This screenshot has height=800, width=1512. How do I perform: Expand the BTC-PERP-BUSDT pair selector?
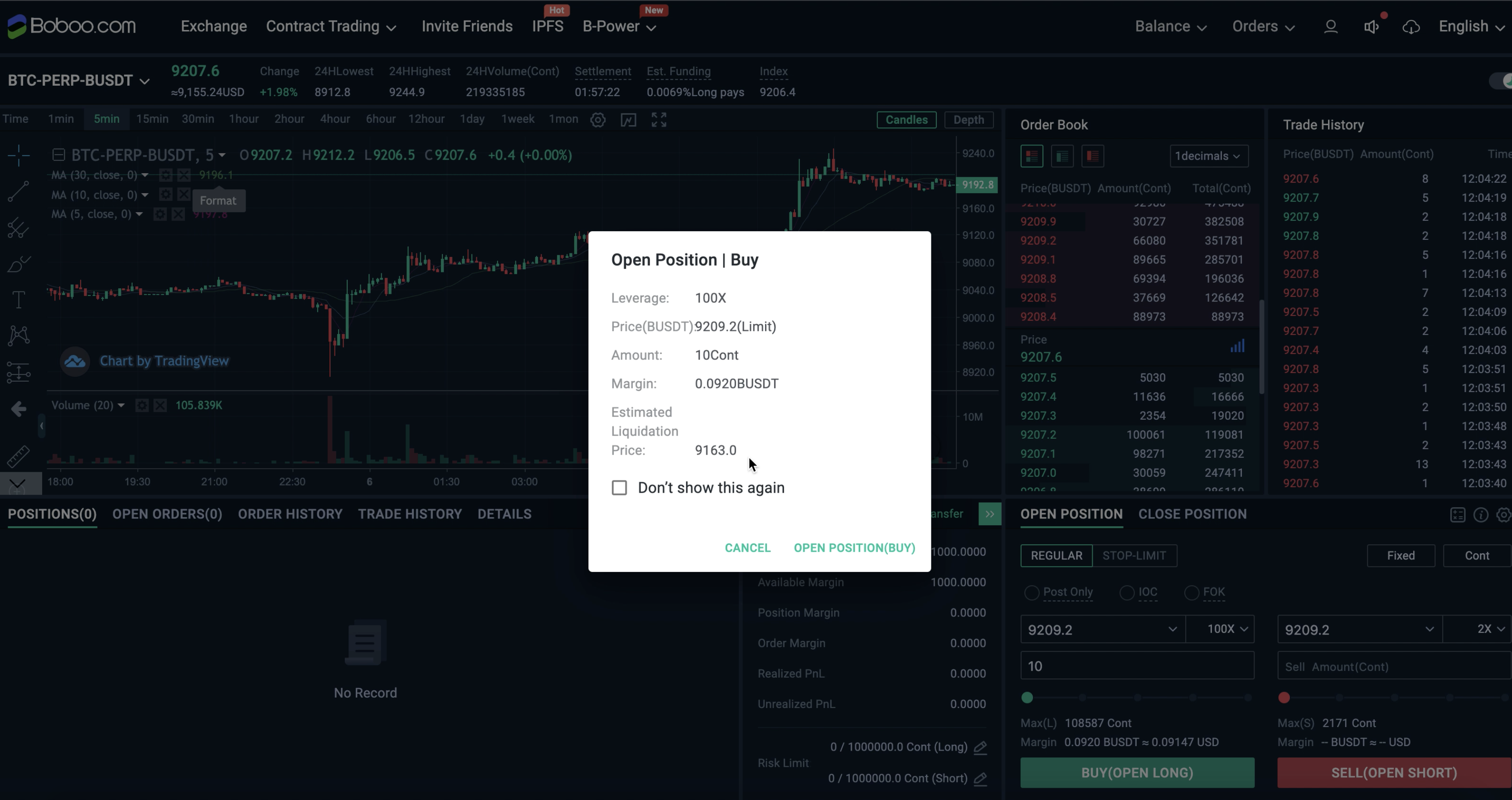click(x=79, y=80)
